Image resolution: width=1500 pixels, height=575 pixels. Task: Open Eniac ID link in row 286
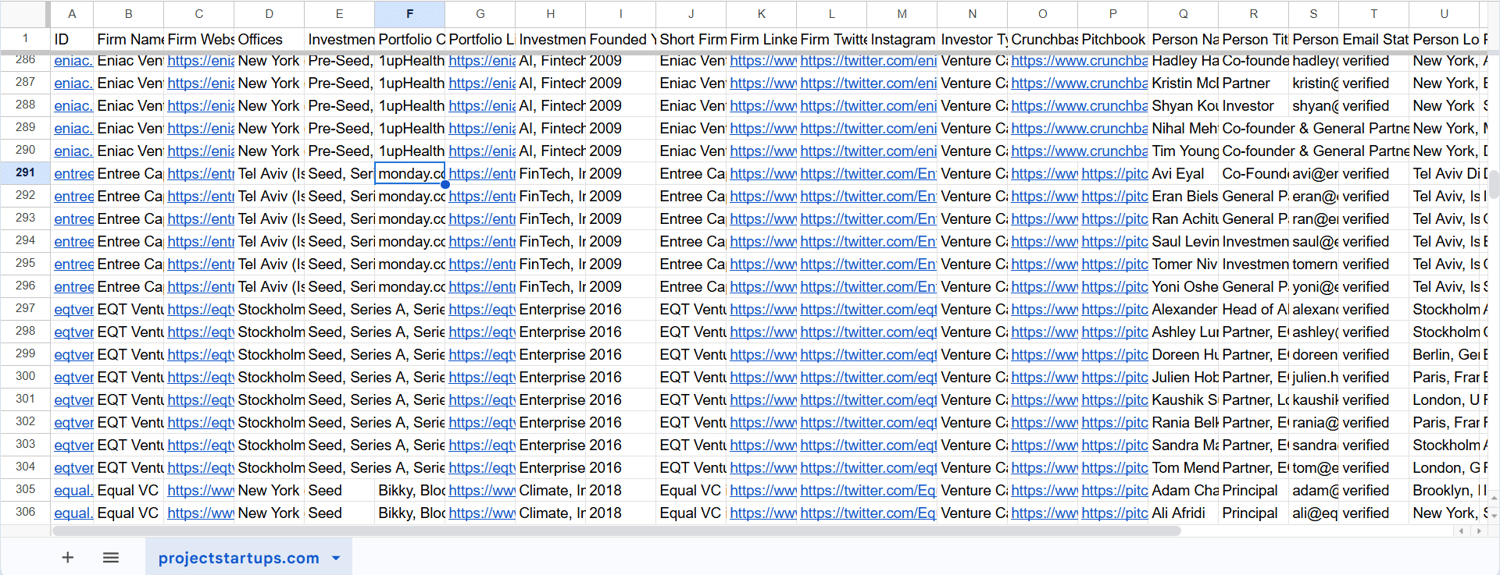(72, 60)
